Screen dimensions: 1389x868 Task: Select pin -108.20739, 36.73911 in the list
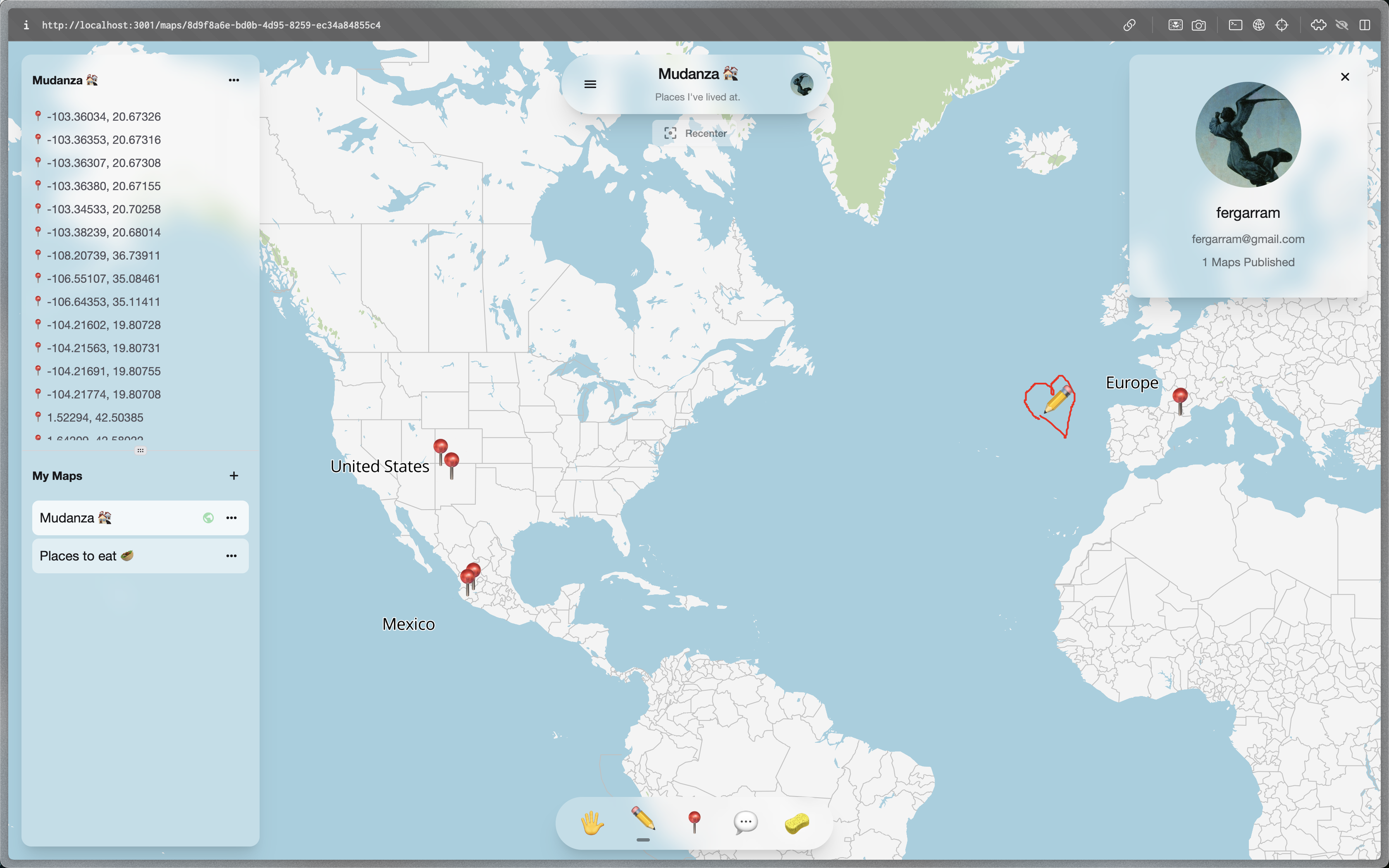click(103, 255)
